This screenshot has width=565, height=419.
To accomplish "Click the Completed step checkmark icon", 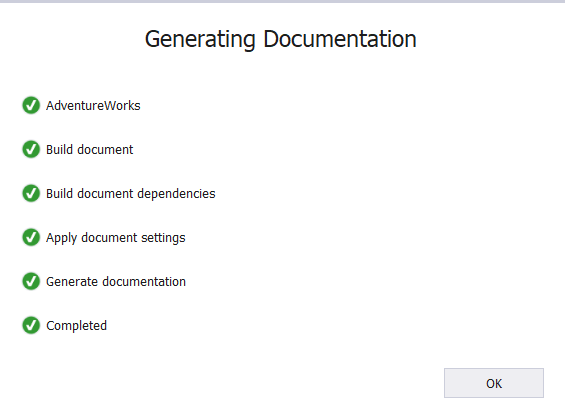I will (31, 325).
